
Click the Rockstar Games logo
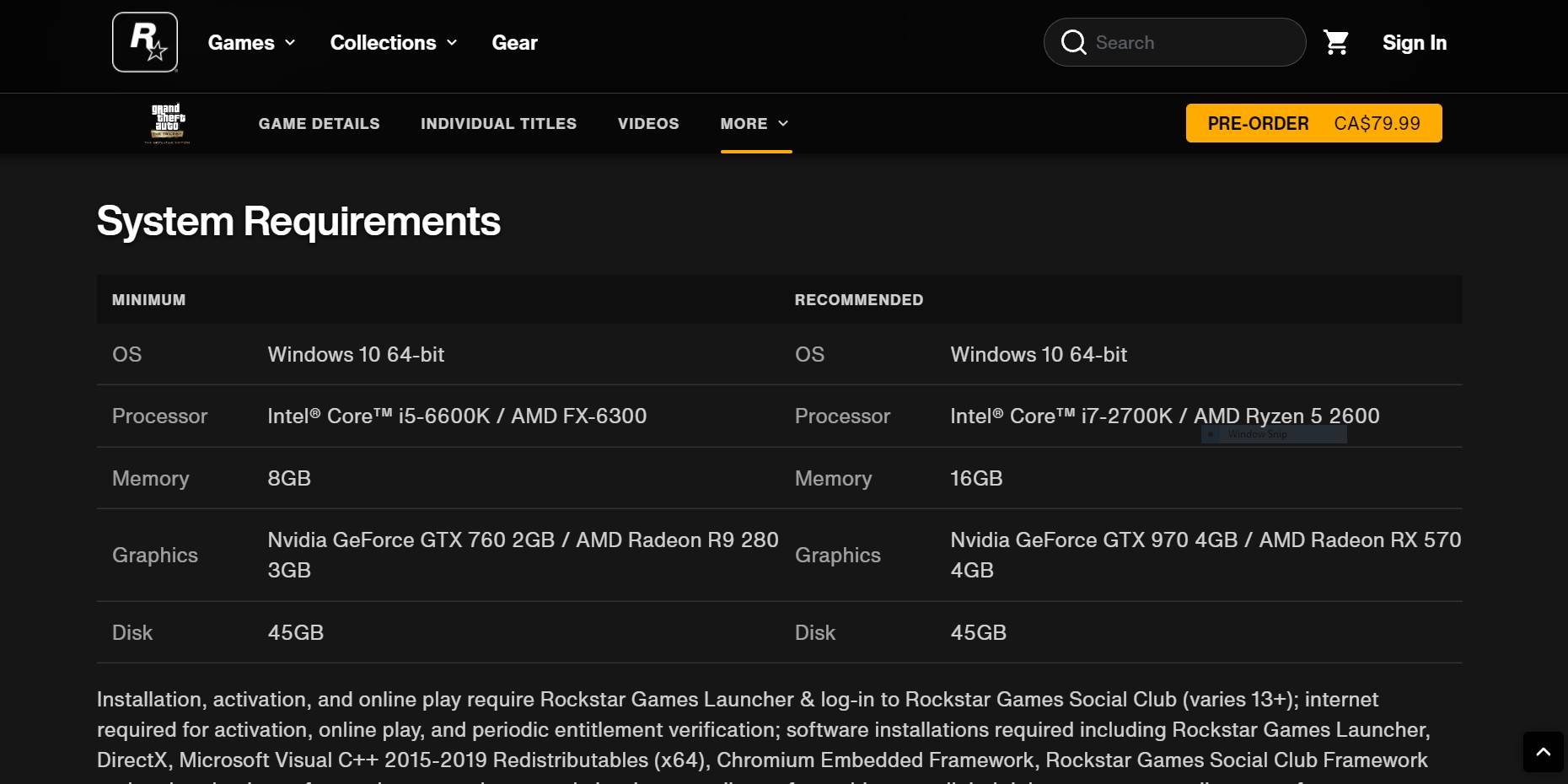[x=145, y=42]
